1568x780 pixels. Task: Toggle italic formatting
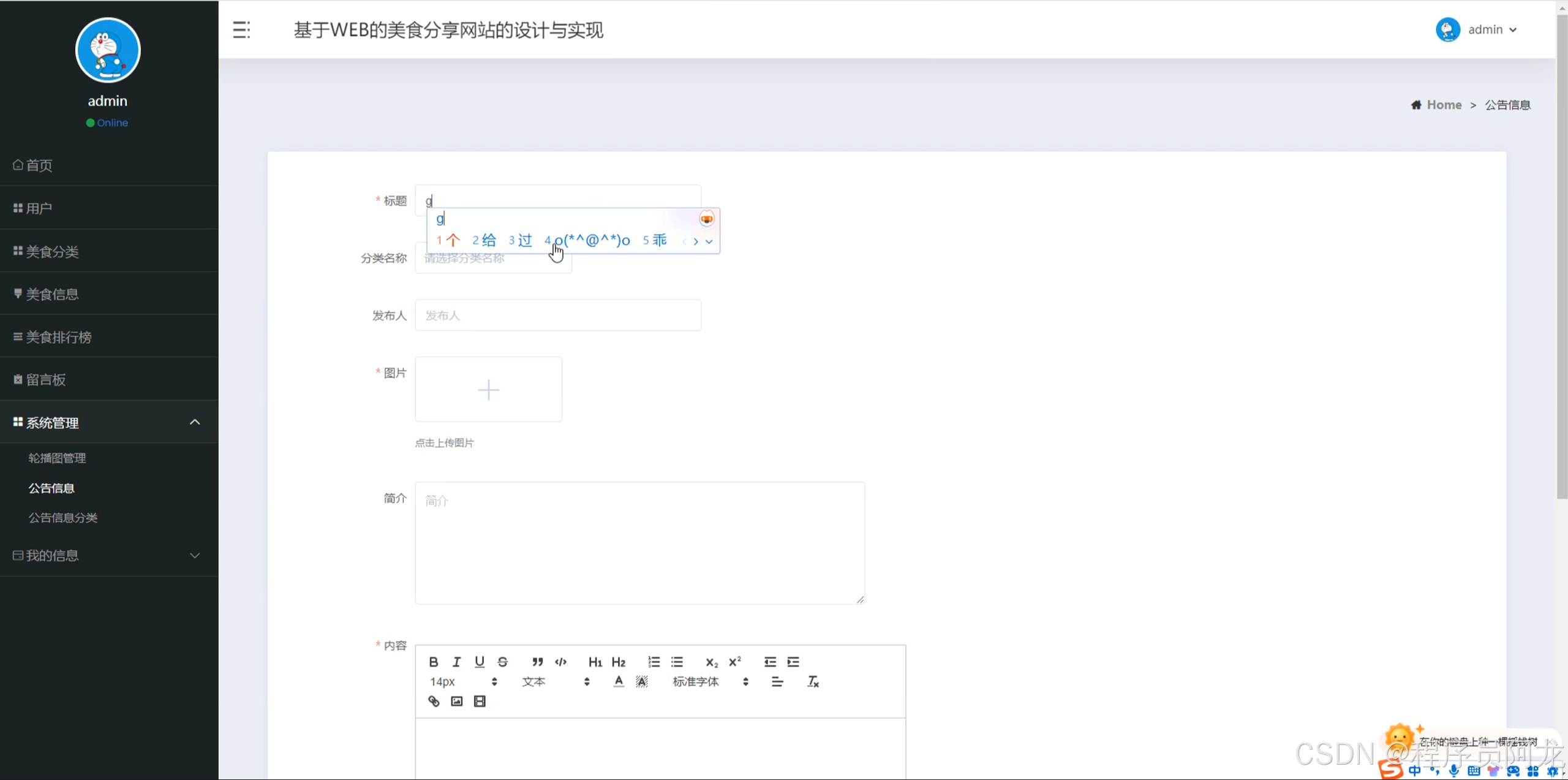click(x=456, y=662)
